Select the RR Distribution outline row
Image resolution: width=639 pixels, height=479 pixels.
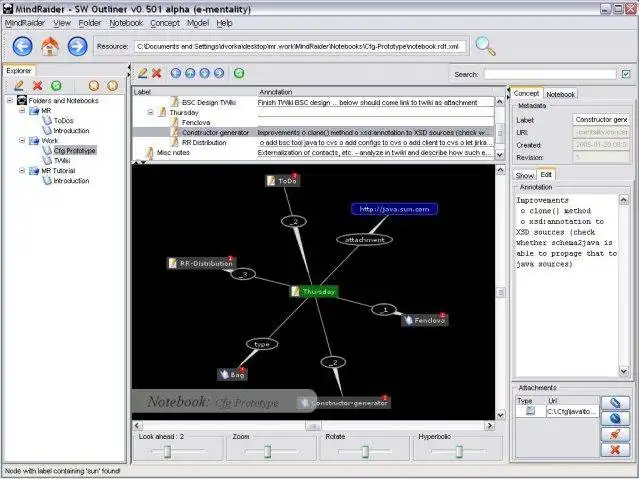coord(313,143)
